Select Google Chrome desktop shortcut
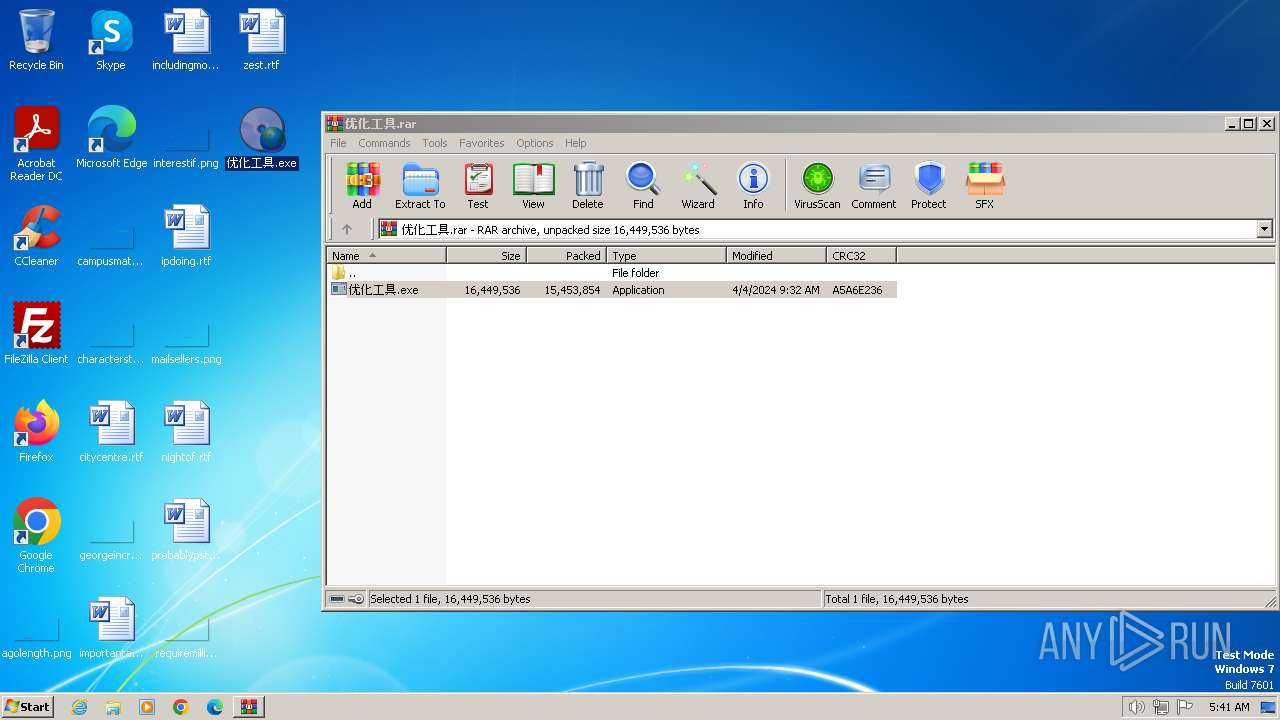 36,536
